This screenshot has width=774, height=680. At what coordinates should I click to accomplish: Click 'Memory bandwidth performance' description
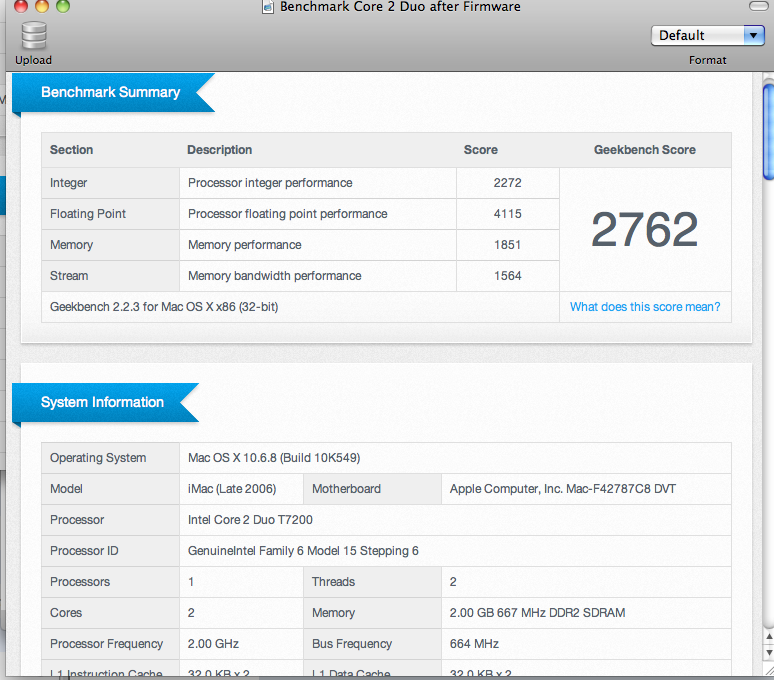coord(274,276)
